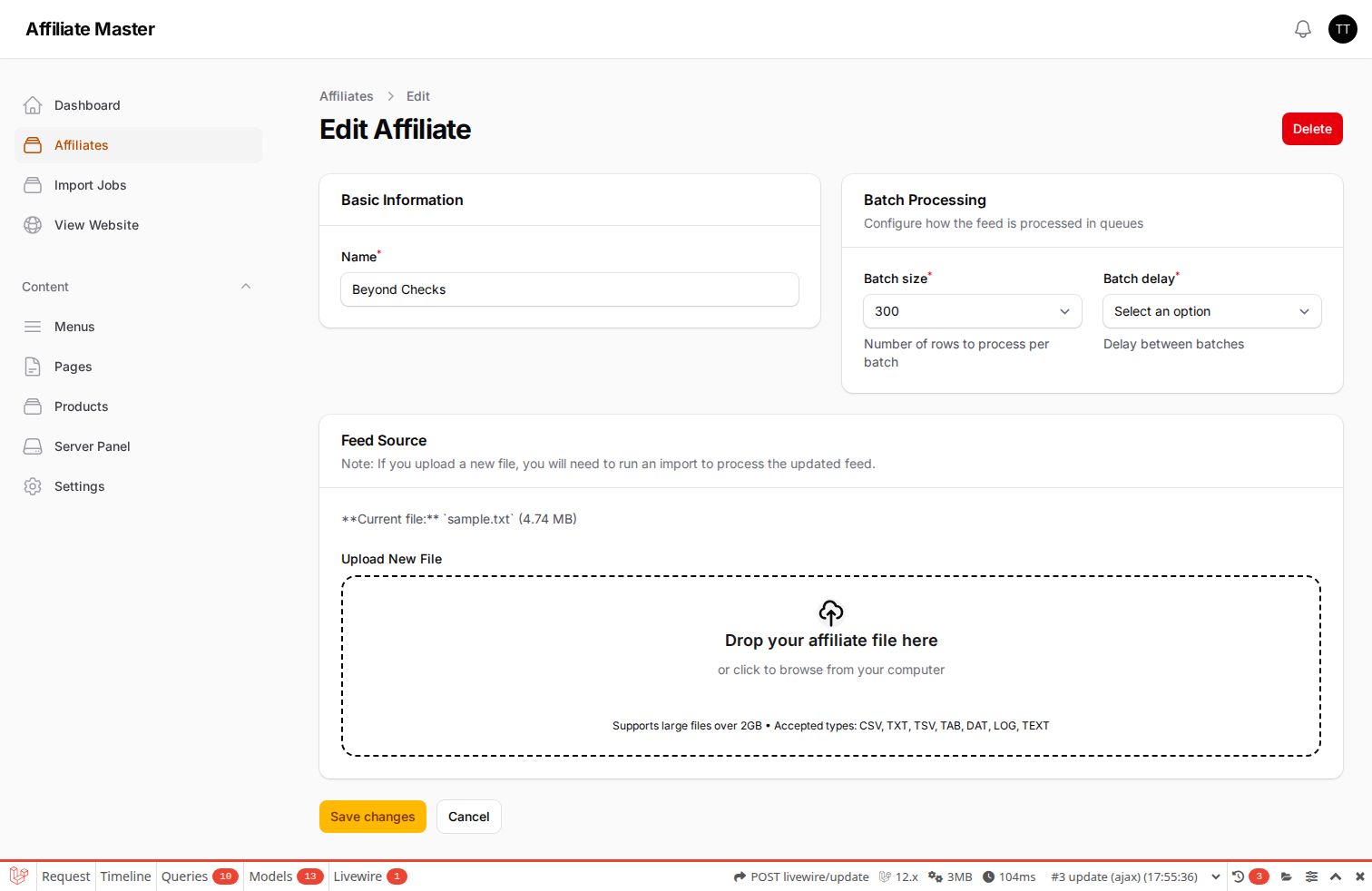Screen dimensions: 1372x891
Task: Focus the Name input field
Action: click(570, 289)
